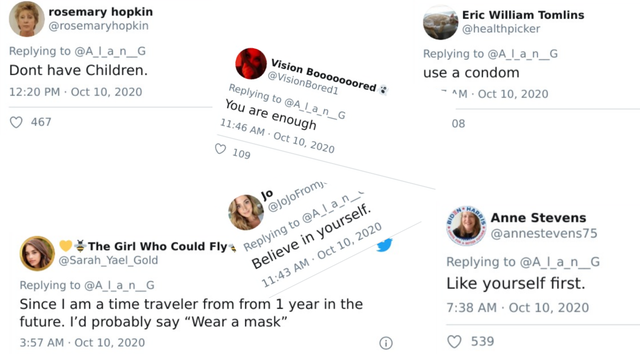
Task: Open the @Sarah_Yael_Gold handle
Action: (x=108, y=260)
